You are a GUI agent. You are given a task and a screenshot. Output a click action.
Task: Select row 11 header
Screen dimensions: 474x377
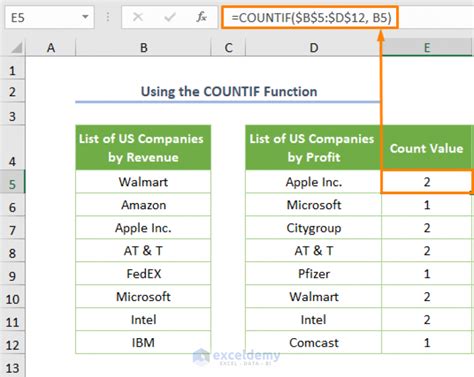click(12, 320)
